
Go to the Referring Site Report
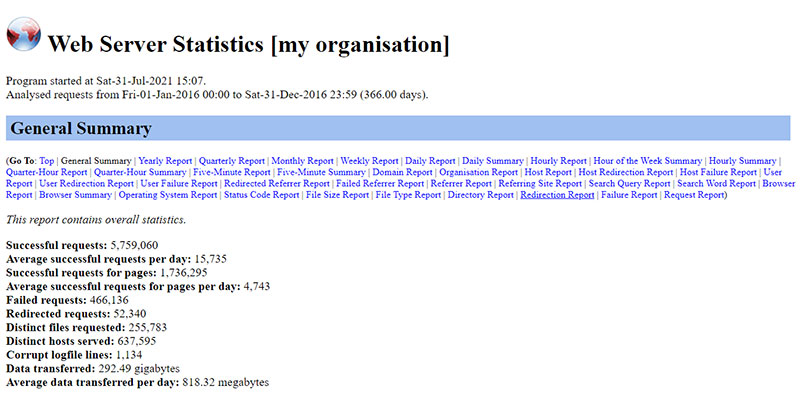540,183
